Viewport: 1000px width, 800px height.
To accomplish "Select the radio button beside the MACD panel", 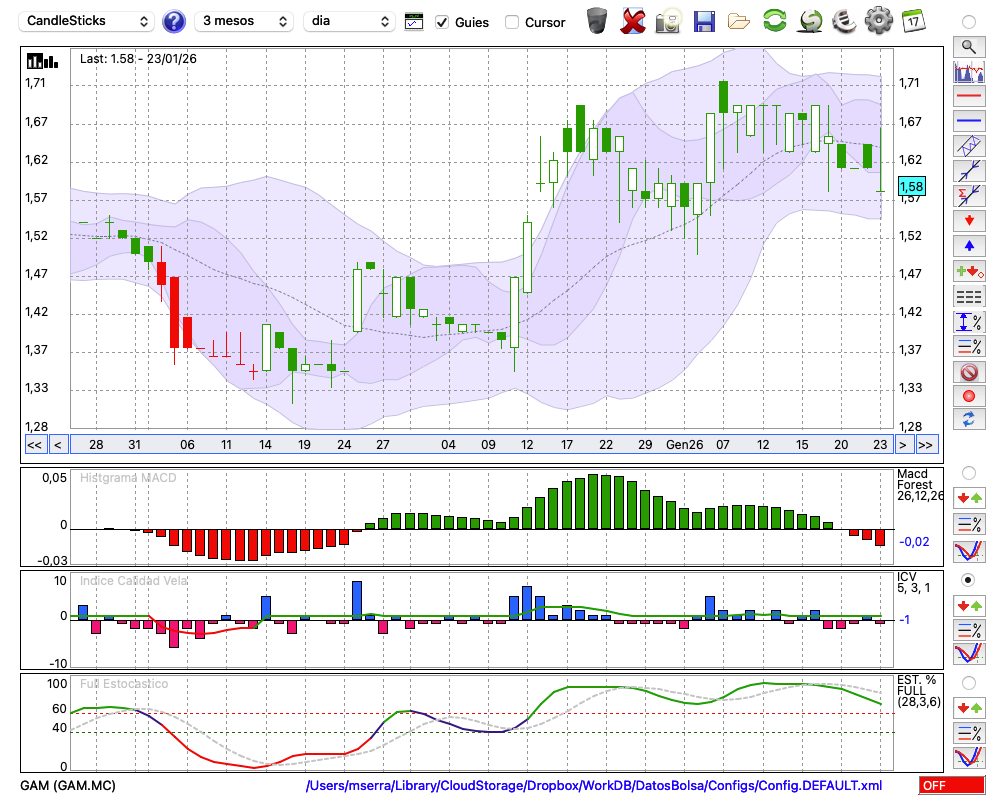I will 968,472.
